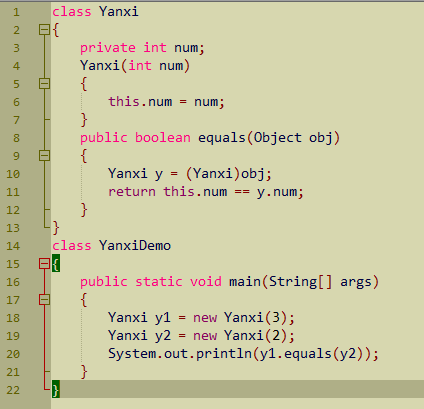424x409 pixels.
Task: Click 'y.num' on line 11
Action: pyautogui.click(x=276, y=192)
